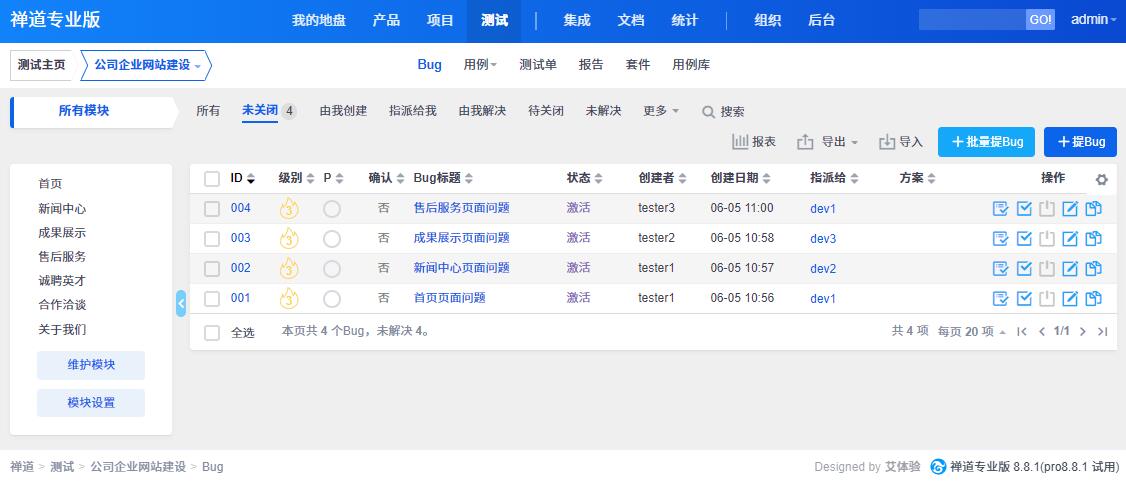This screenshot has height=483, width=1126.
Task: Open the 模块设置 button
Action: 91,403
